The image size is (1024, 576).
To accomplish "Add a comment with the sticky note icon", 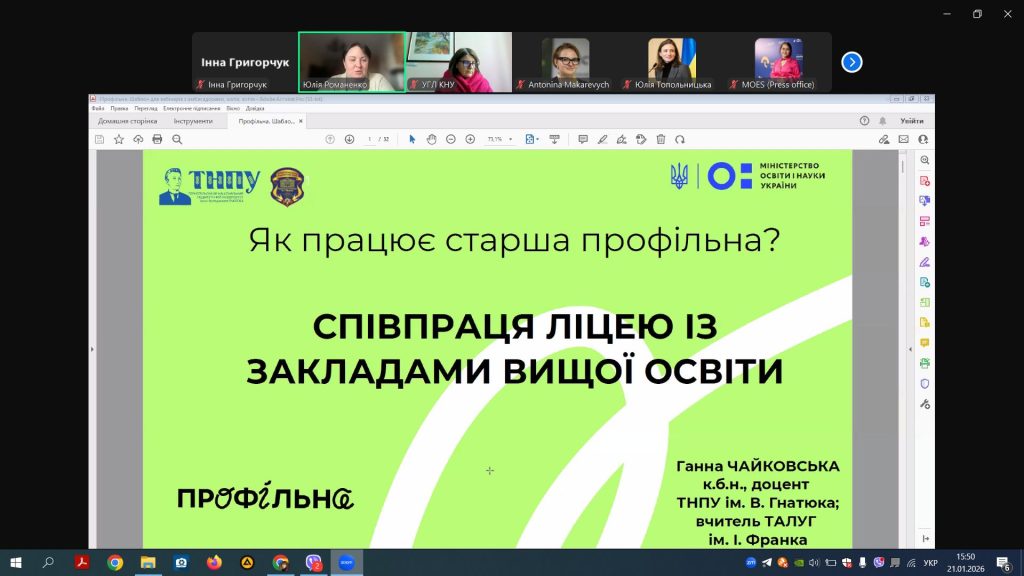I will click(x=583, y=139).
